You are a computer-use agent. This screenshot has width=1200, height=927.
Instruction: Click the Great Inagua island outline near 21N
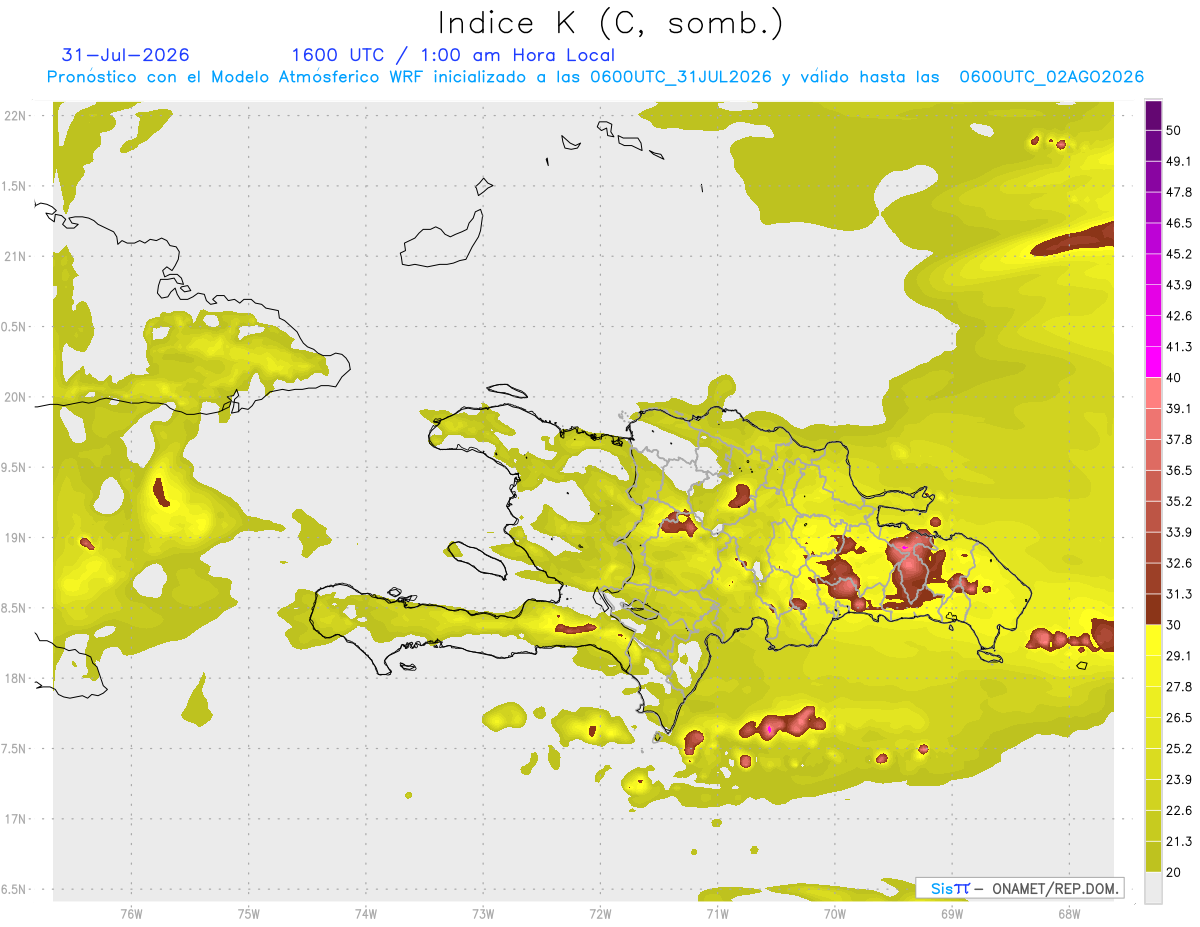(443, 237)
